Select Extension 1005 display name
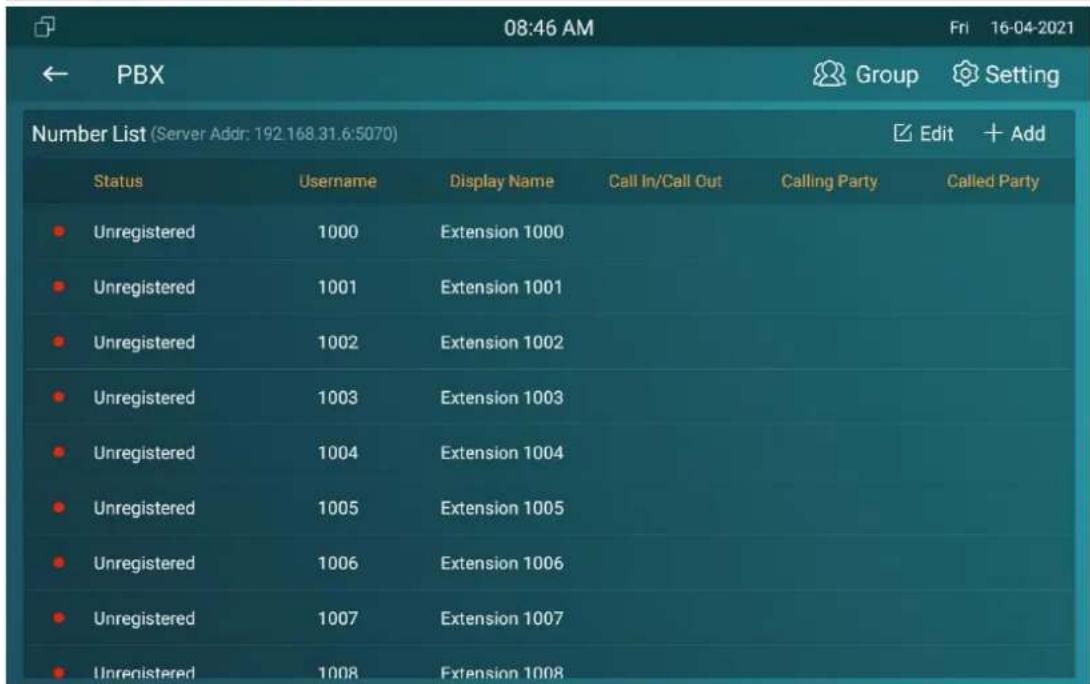1090x684 pixels. (502, 508)
